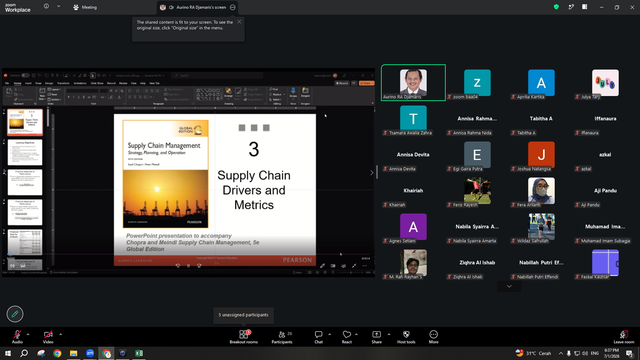The image size is (640, 360).
Task: Dismiss the shared content size notice
Action: 239,22
